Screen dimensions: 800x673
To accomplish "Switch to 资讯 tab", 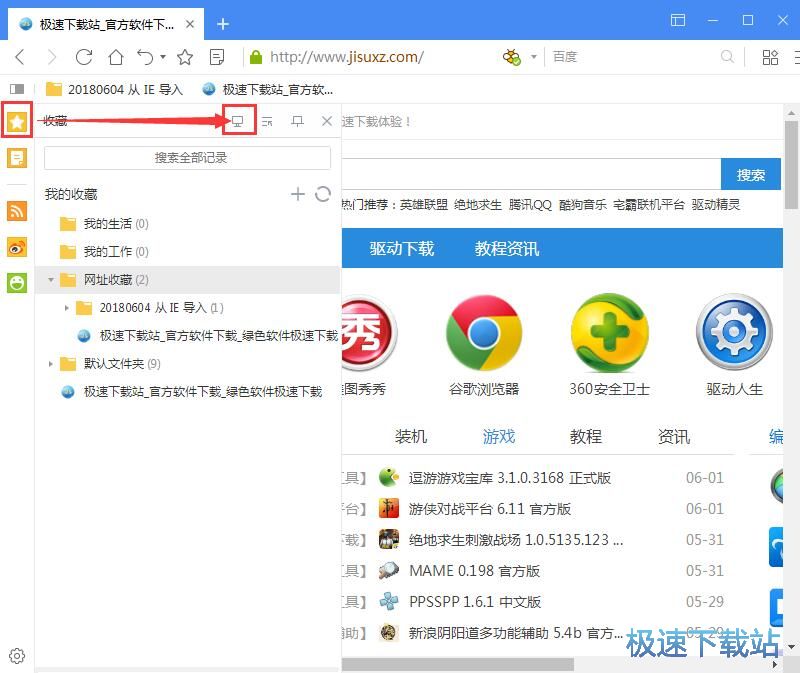I will pyautogui.click(x=673, y=437).
